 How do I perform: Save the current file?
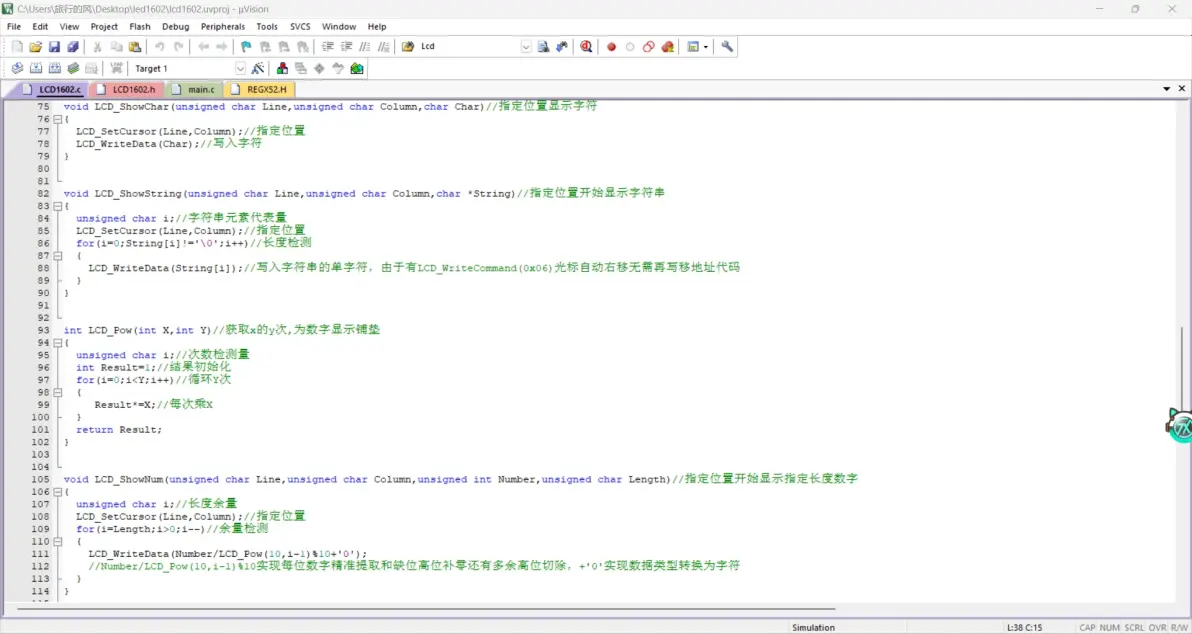pos(54,47)
